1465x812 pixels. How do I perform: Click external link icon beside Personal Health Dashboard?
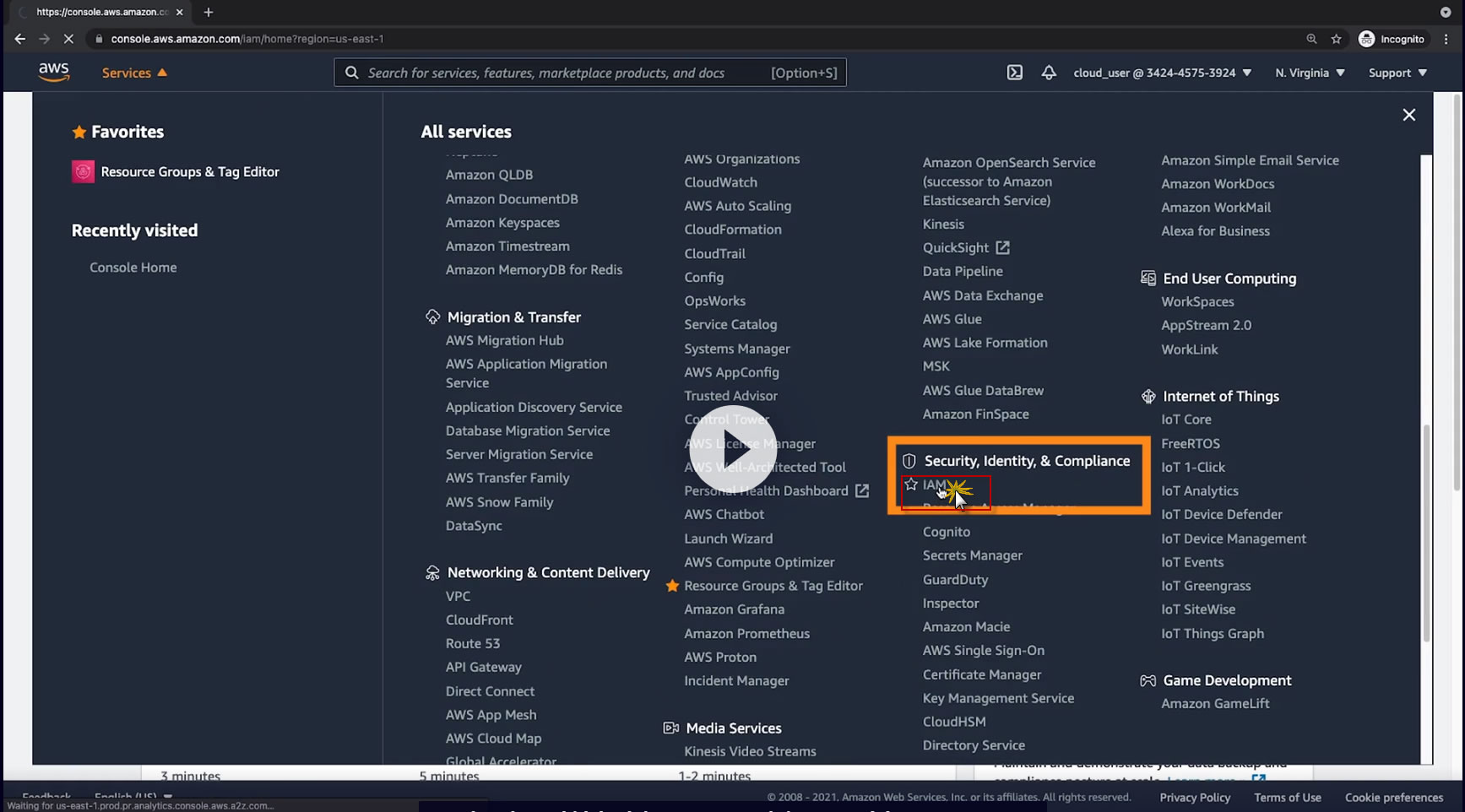click(862, 490)
